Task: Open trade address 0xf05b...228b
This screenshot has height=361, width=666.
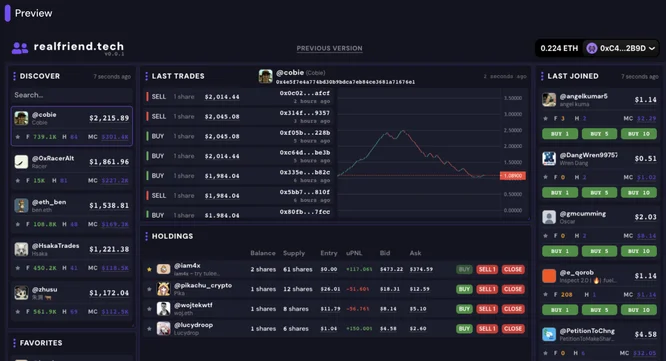Action: point(305,133)
